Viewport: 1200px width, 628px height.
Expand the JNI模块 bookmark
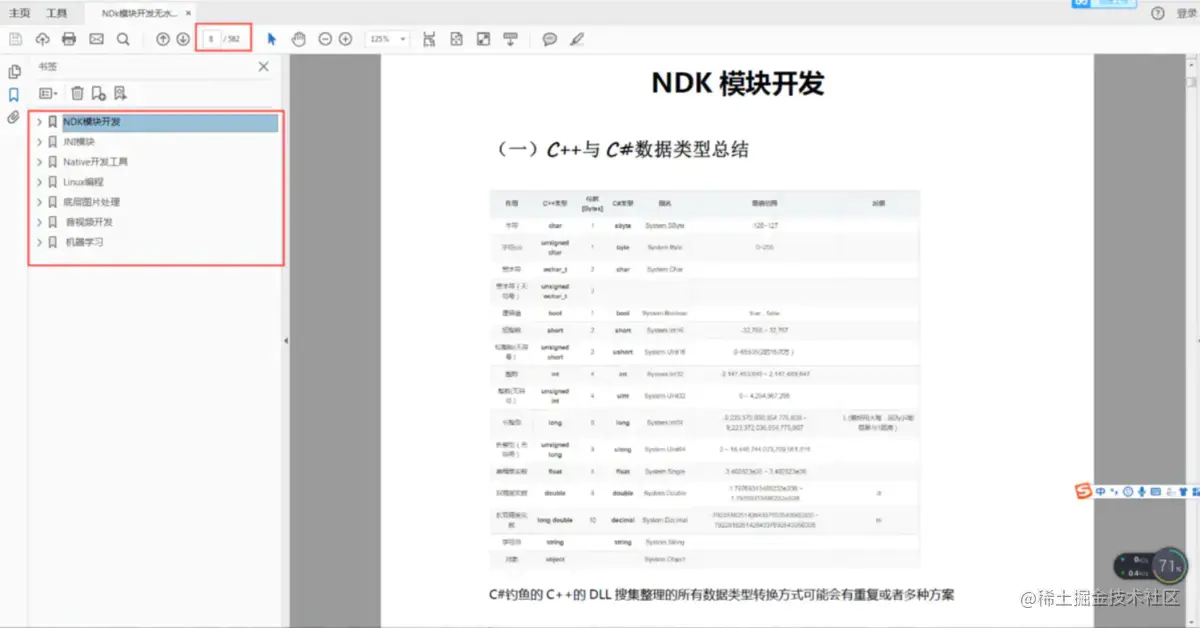(x=38, y=141)
